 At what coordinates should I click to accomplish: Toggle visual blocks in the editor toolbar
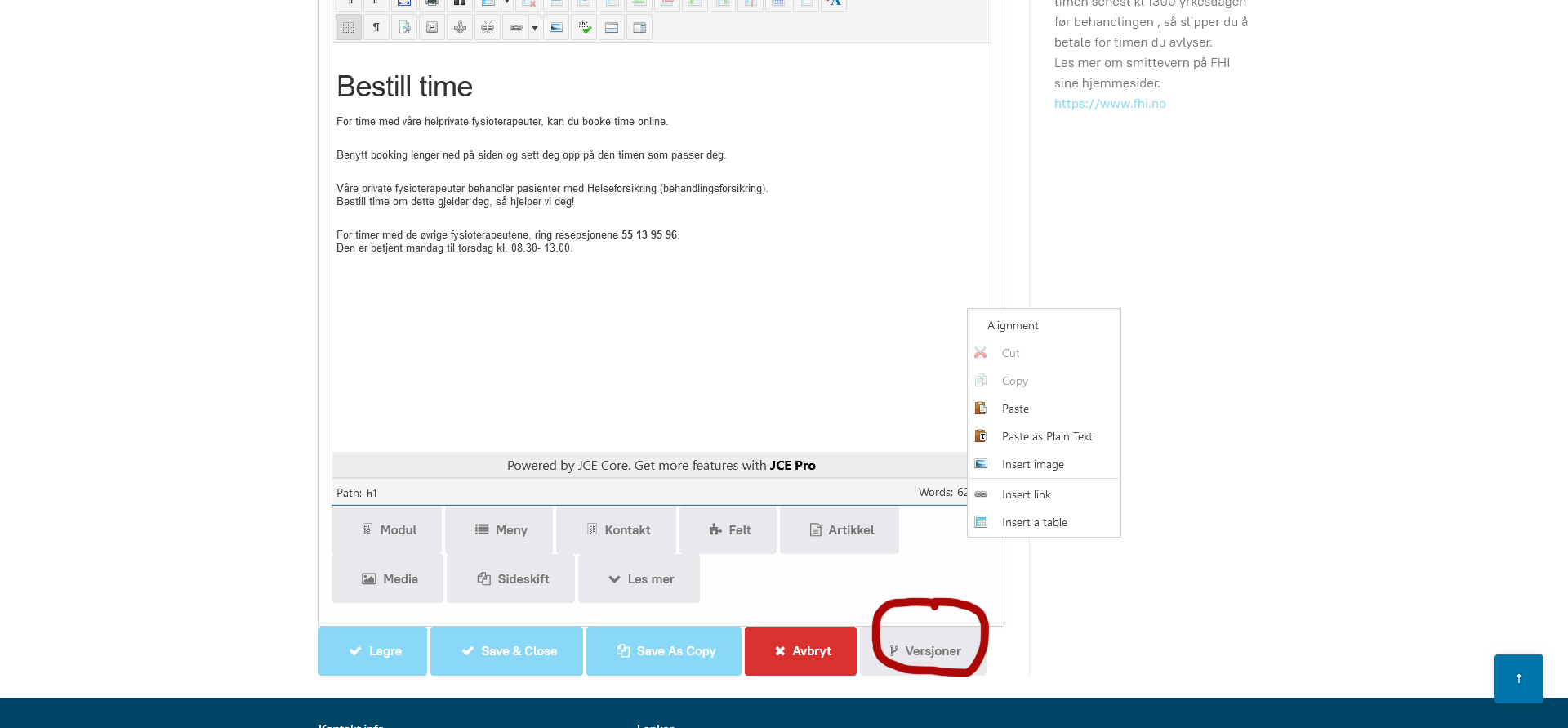tap(349, 27)
